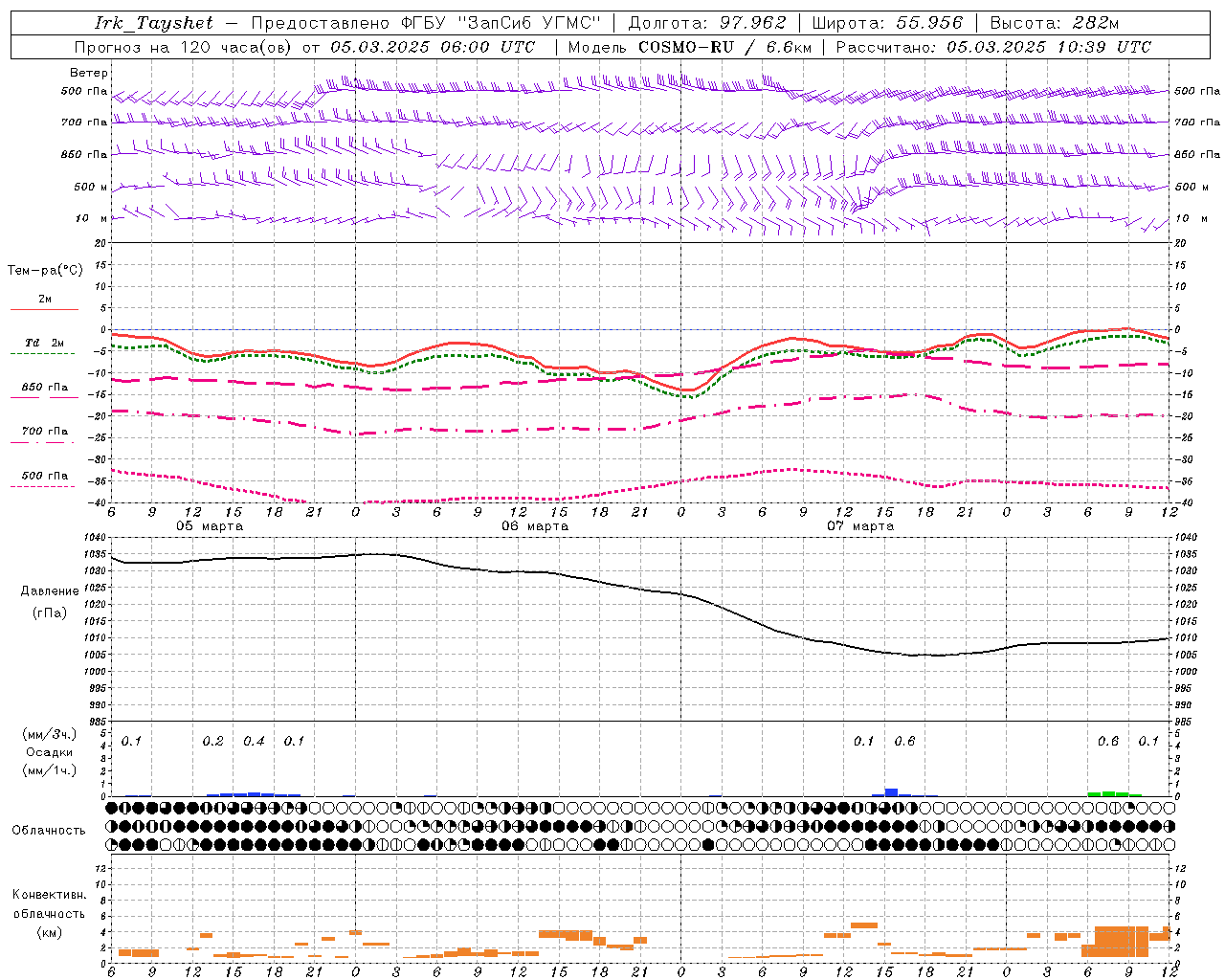
Task: Select the Td 2м dew point legend entry
Action: click(45, 343)
